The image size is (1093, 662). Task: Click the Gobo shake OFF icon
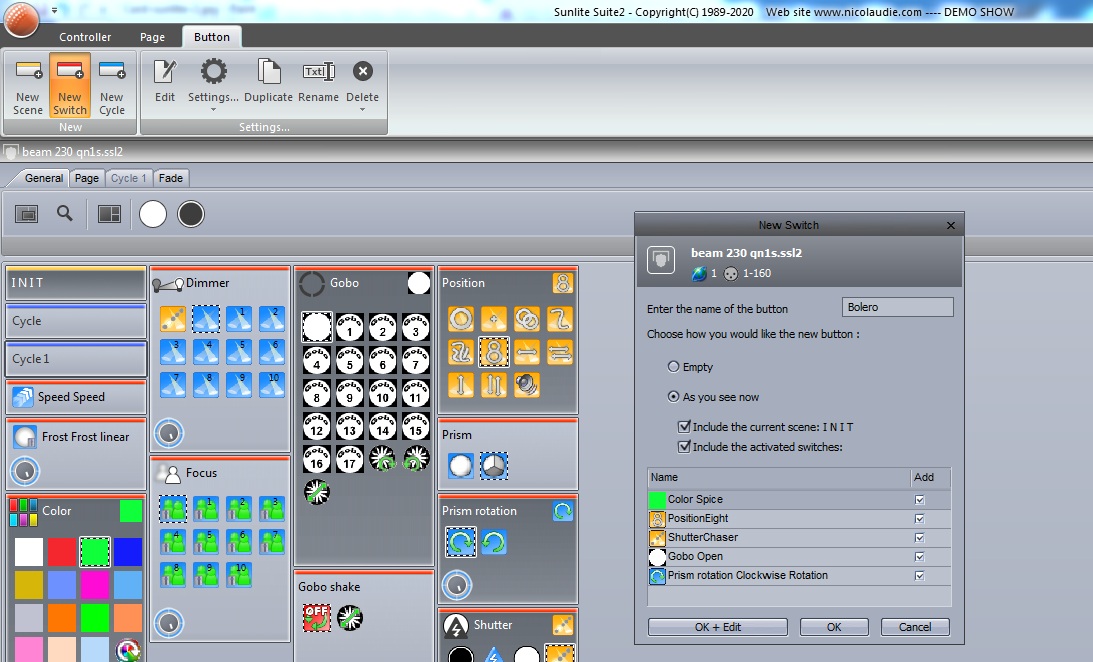[x=317, y=618]
